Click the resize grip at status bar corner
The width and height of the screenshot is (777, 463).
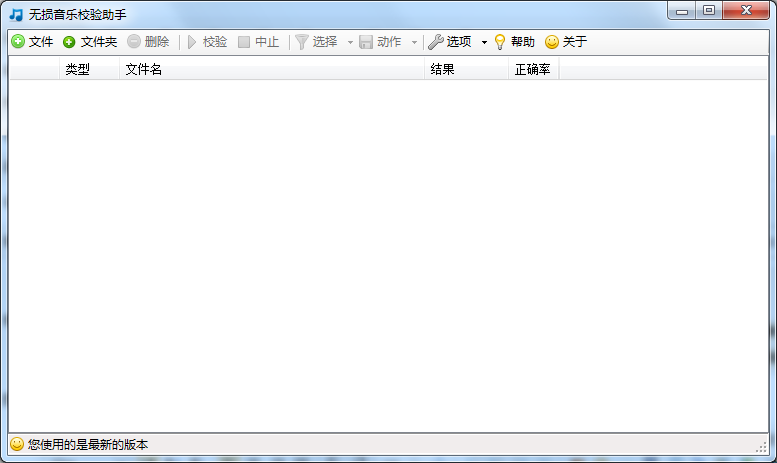pos(762,447)
